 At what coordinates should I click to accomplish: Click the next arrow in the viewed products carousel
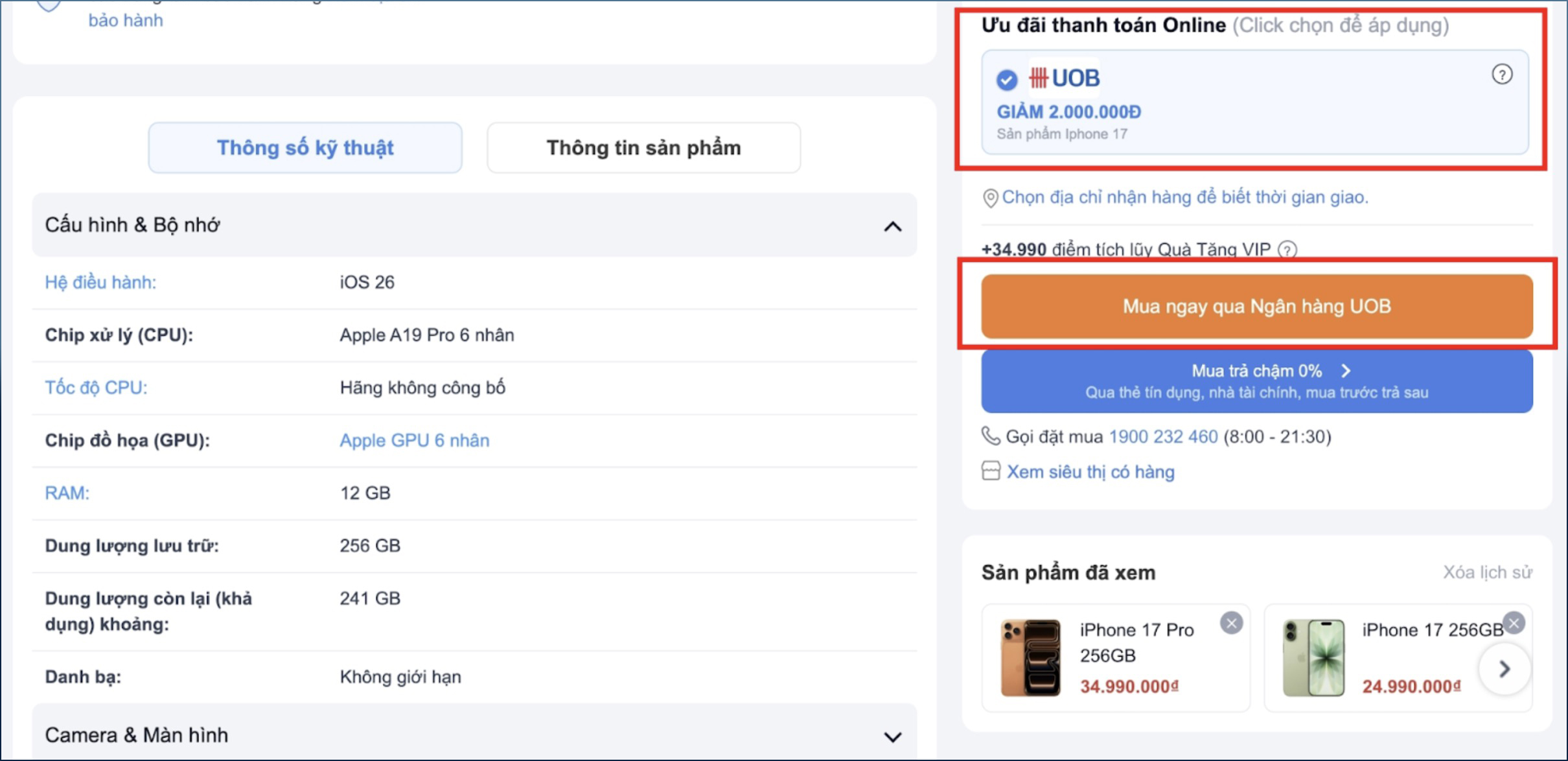(1505, 668)
